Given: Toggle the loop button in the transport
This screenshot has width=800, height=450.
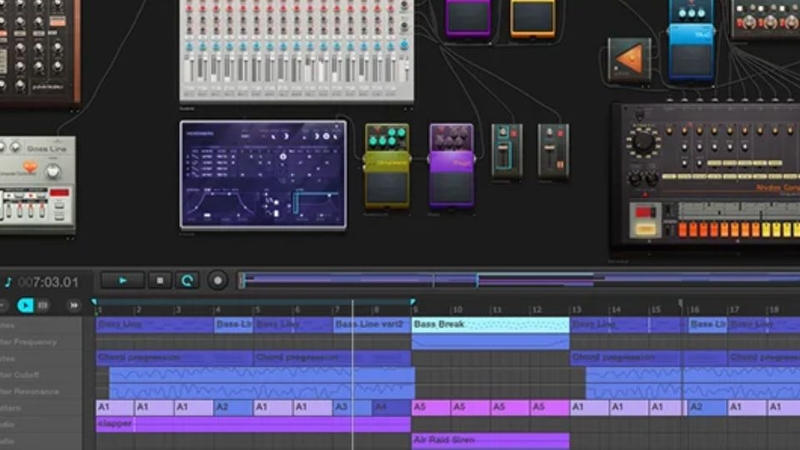Looking at the screenshot, I should tap(187, 281).
